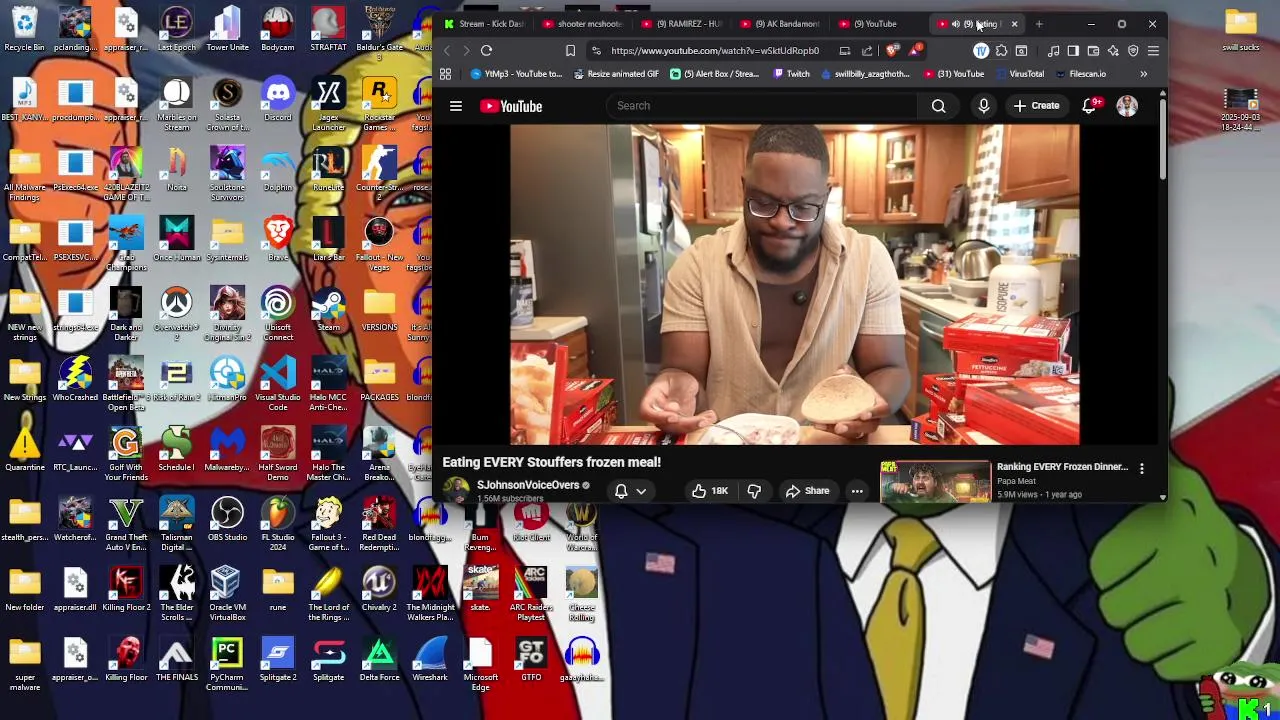Select the Steam desktop shortcut

pos(329,310)
